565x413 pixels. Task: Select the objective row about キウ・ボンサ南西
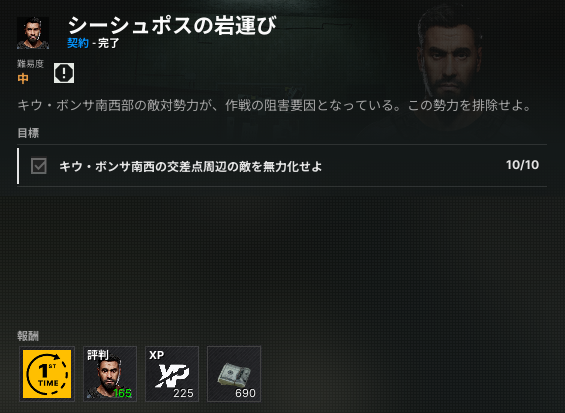point(282,166)
